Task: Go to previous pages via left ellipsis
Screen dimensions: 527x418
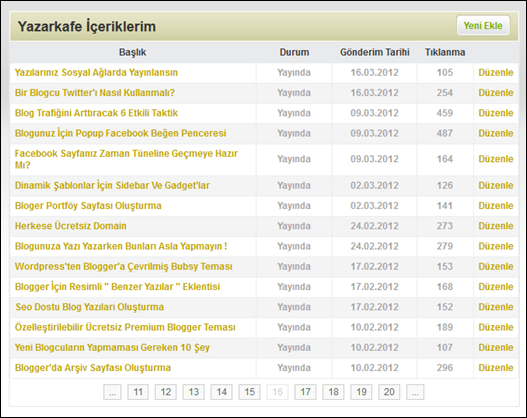Action: click(112, 392)
